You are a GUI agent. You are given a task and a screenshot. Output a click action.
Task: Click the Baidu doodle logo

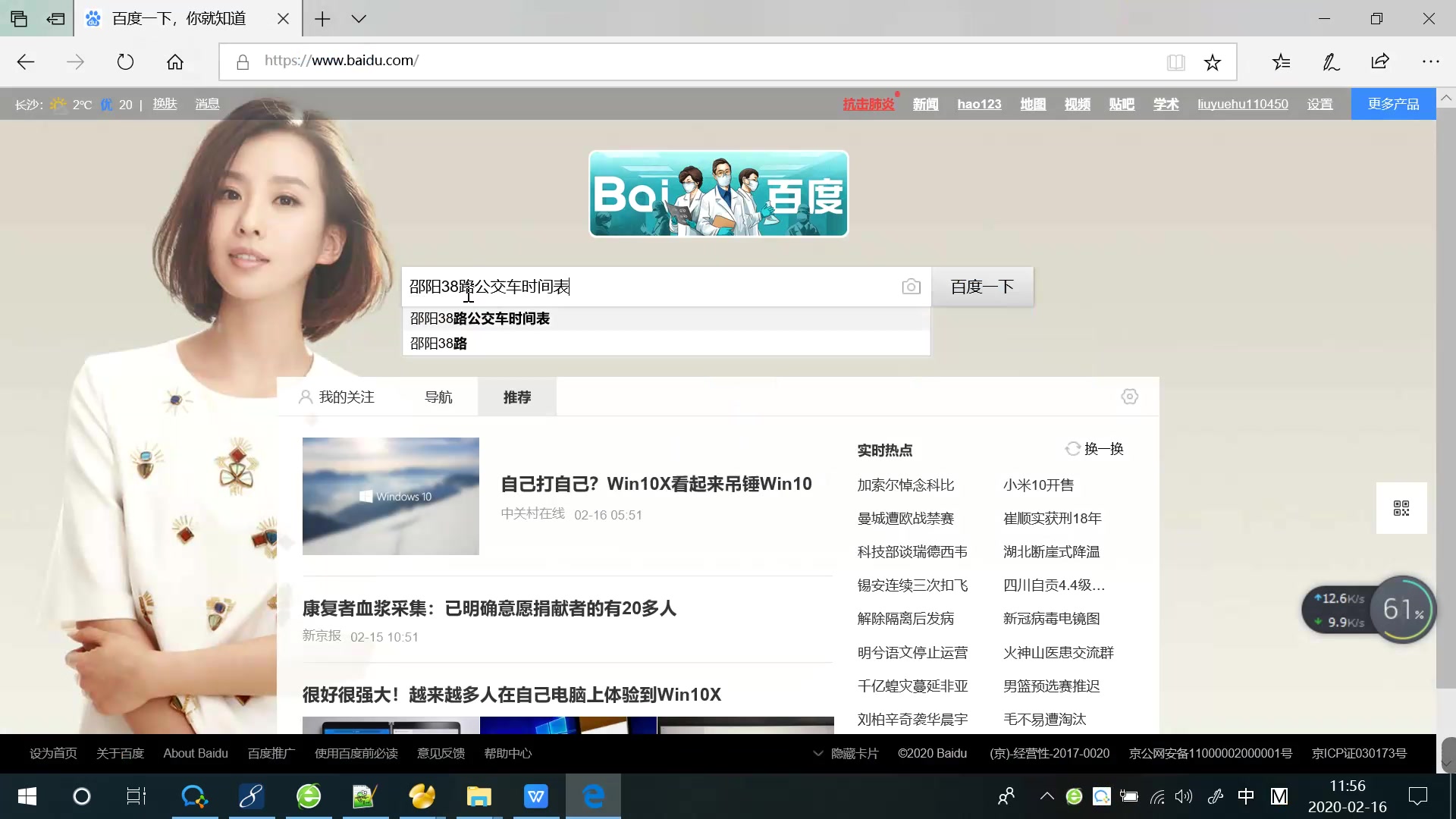718,193
